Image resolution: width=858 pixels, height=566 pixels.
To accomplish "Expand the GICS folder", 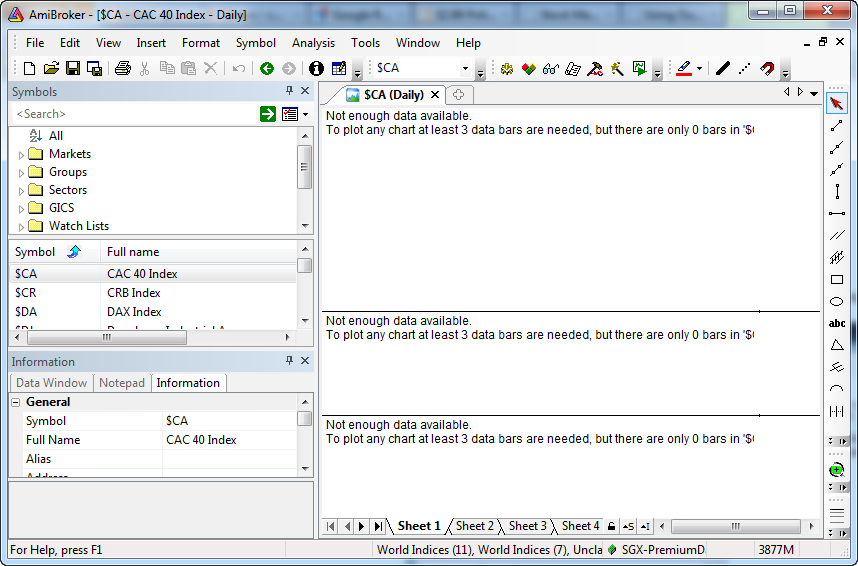I will pyautogui.click(x=21, y=209).
